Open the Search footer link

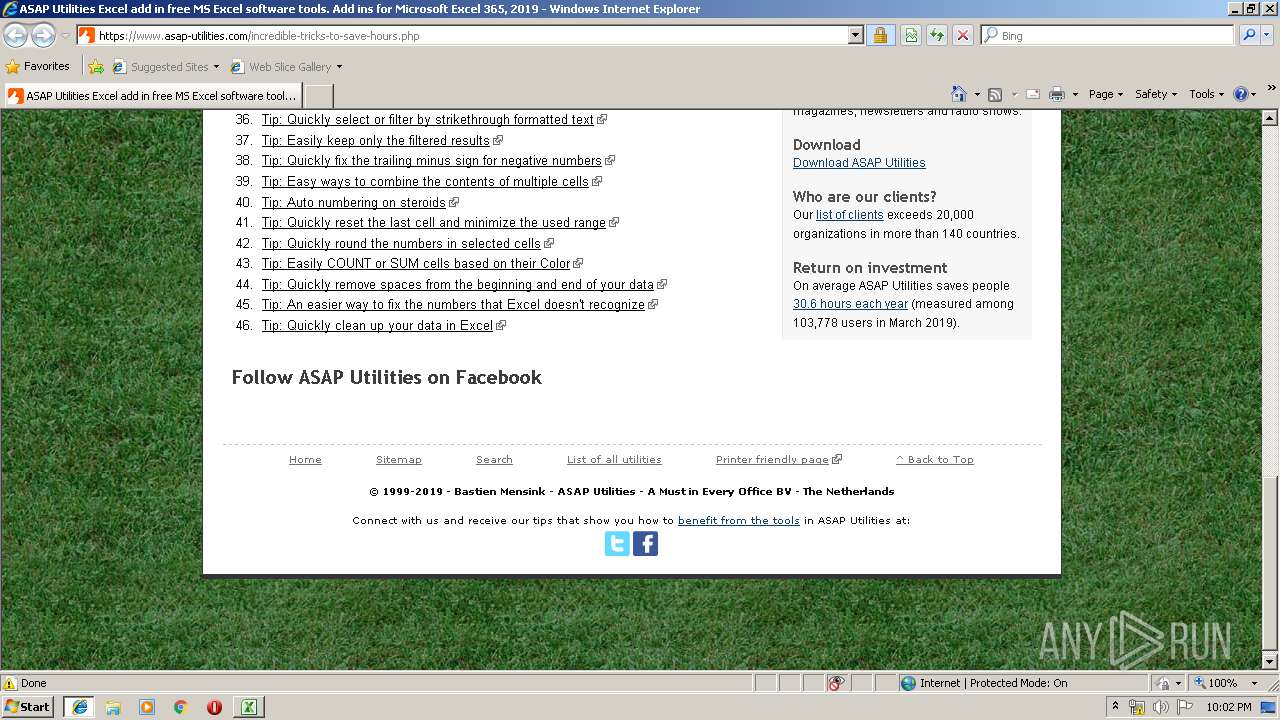494,460
